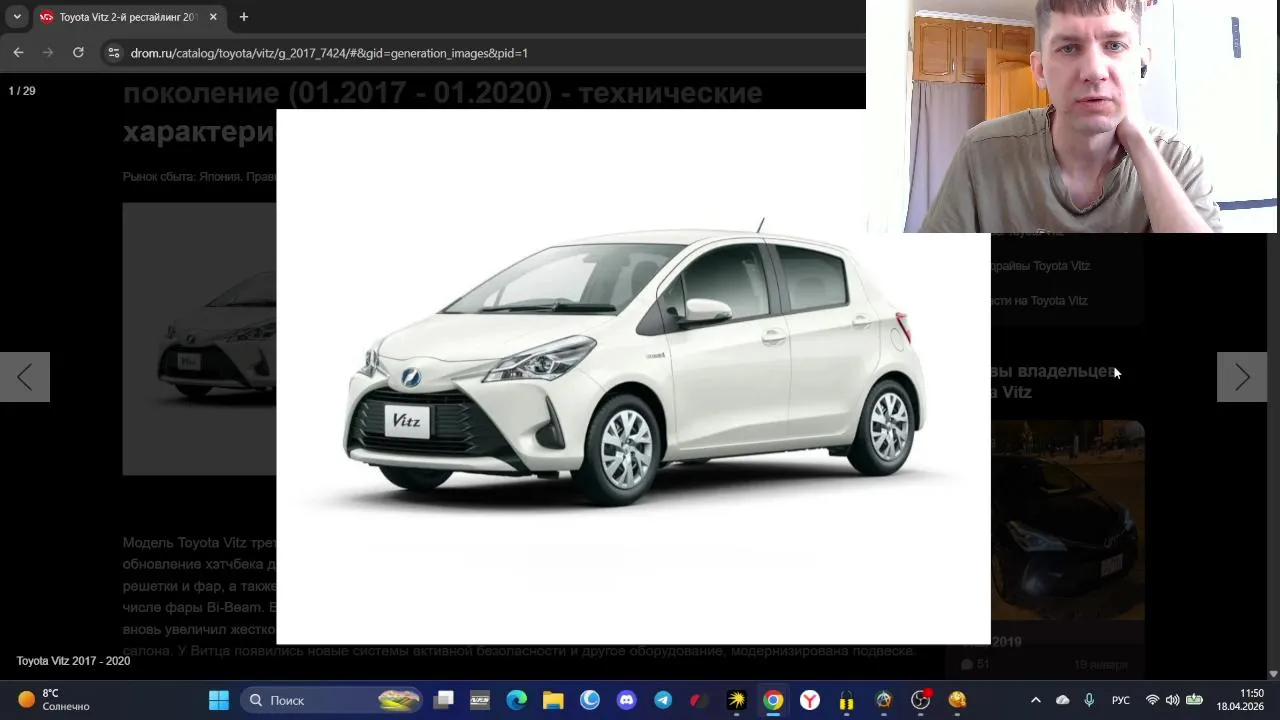Screen dimensions: 1280x720
Task: Open volume control in the tray
Action: click(x=1172, y=700)
